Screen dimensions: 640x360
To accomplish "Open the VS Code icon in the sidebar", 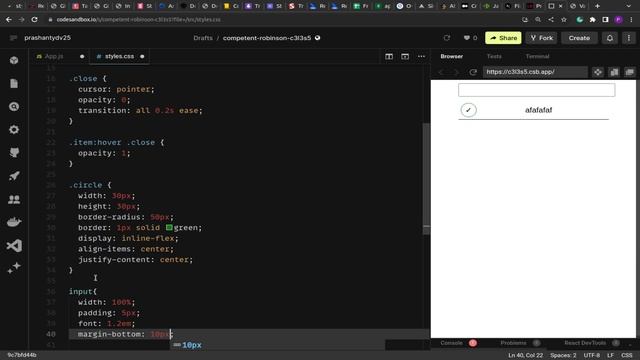I will [14, 245].
